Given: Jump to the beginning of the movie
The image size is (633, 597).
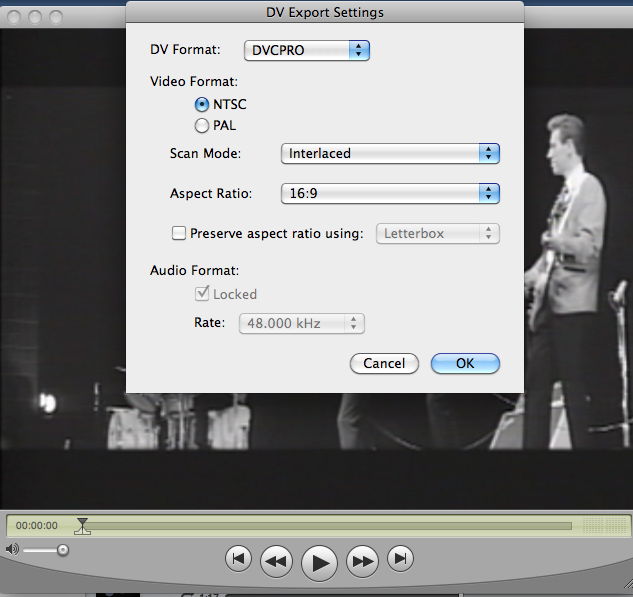Looking at the screenshot, I should click(238, 559).
